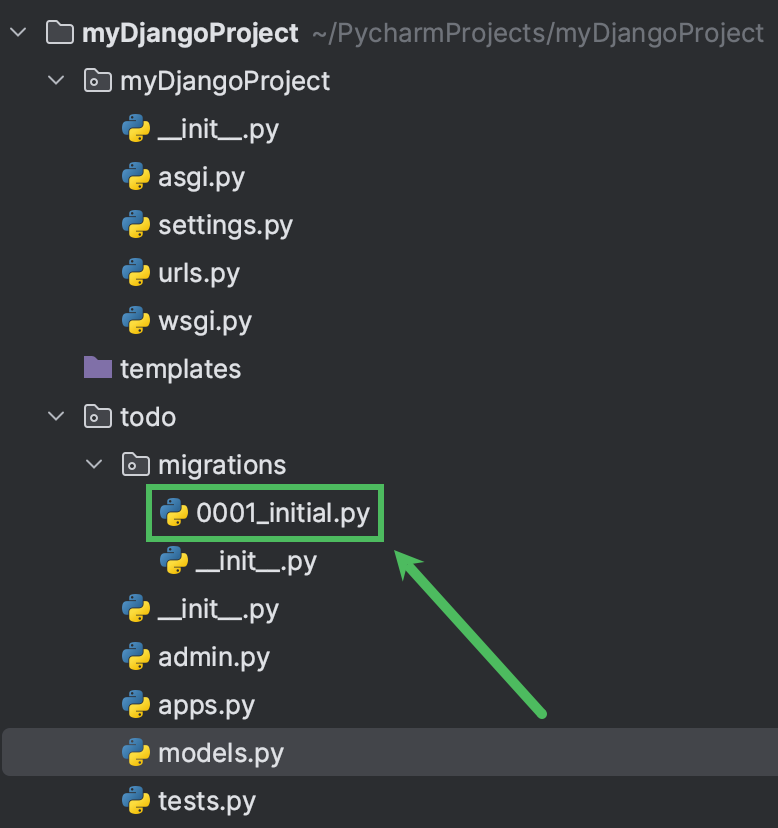
Task: Collapse the inner myDjangoProject package
Action: [56, 81]
